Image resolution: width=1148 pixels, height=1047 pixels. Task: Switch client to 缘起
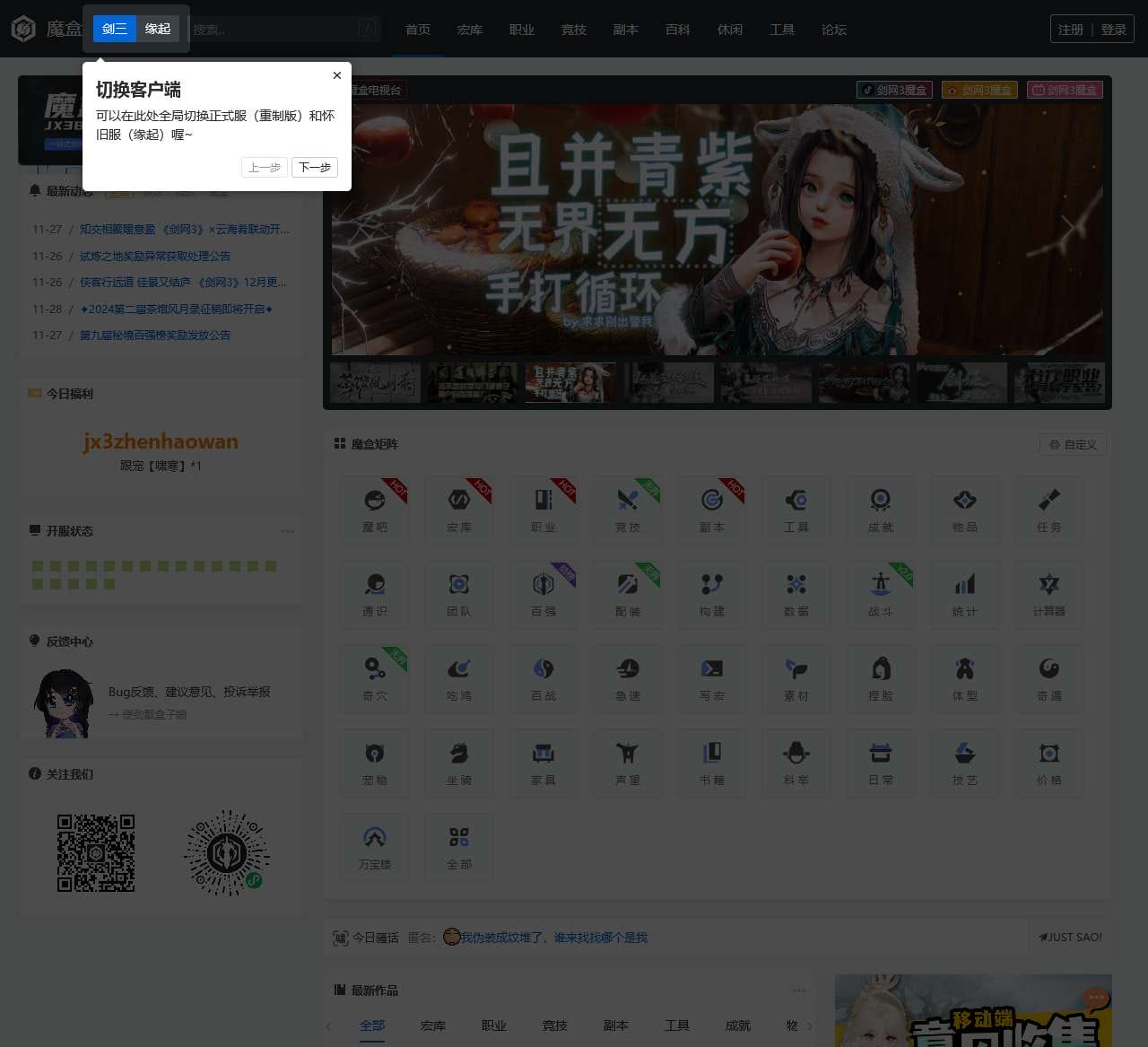pos(158,29)
